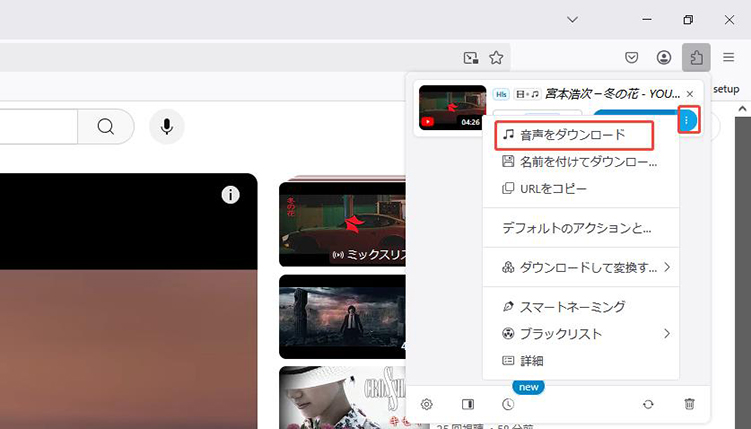The height and width of the screenshot is (429, 751).
Task: Expand the ブラックリスト submenu
Action: tap(581, 334)
